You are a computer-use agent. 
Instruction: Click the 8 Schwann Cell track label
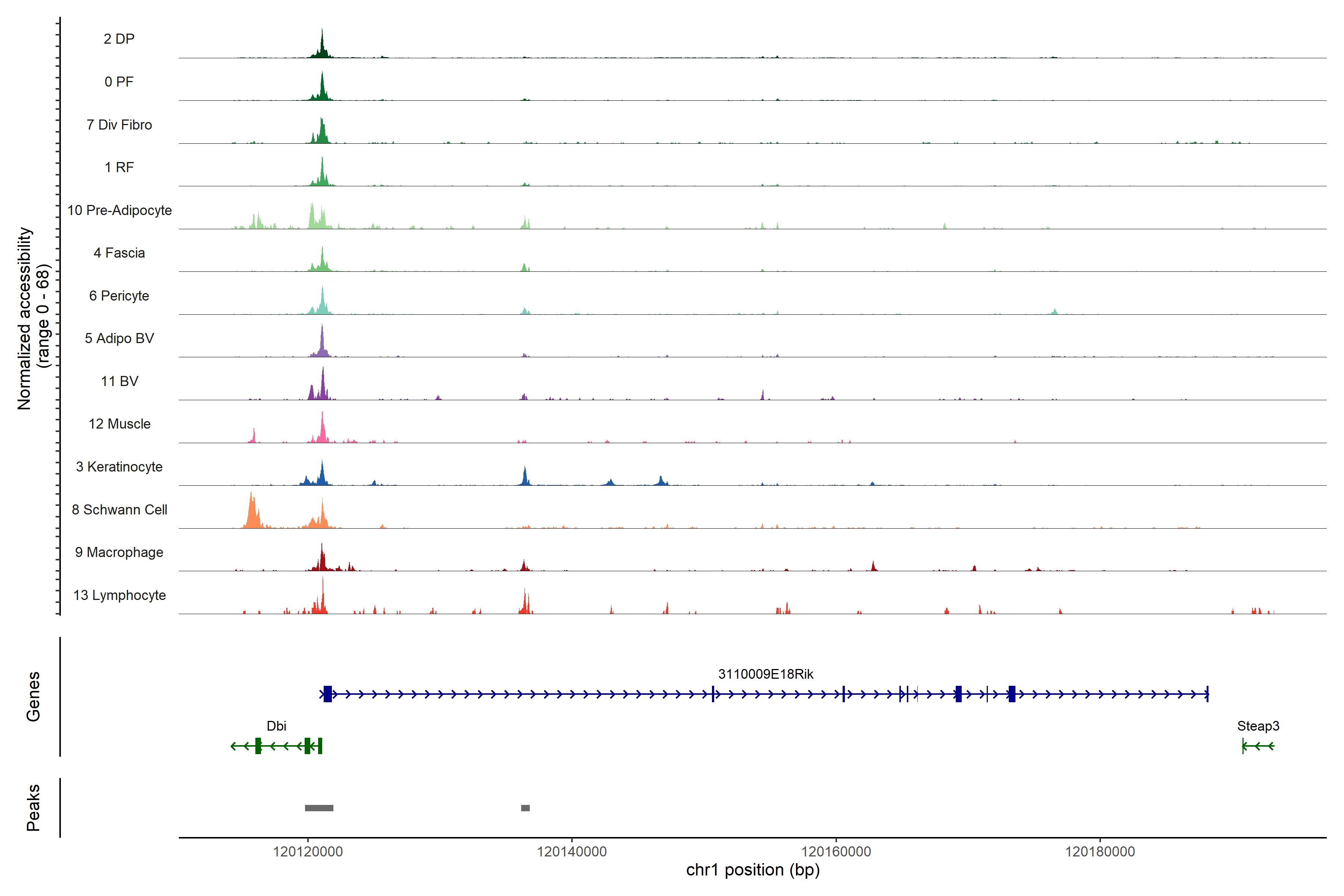pos(119,510)
